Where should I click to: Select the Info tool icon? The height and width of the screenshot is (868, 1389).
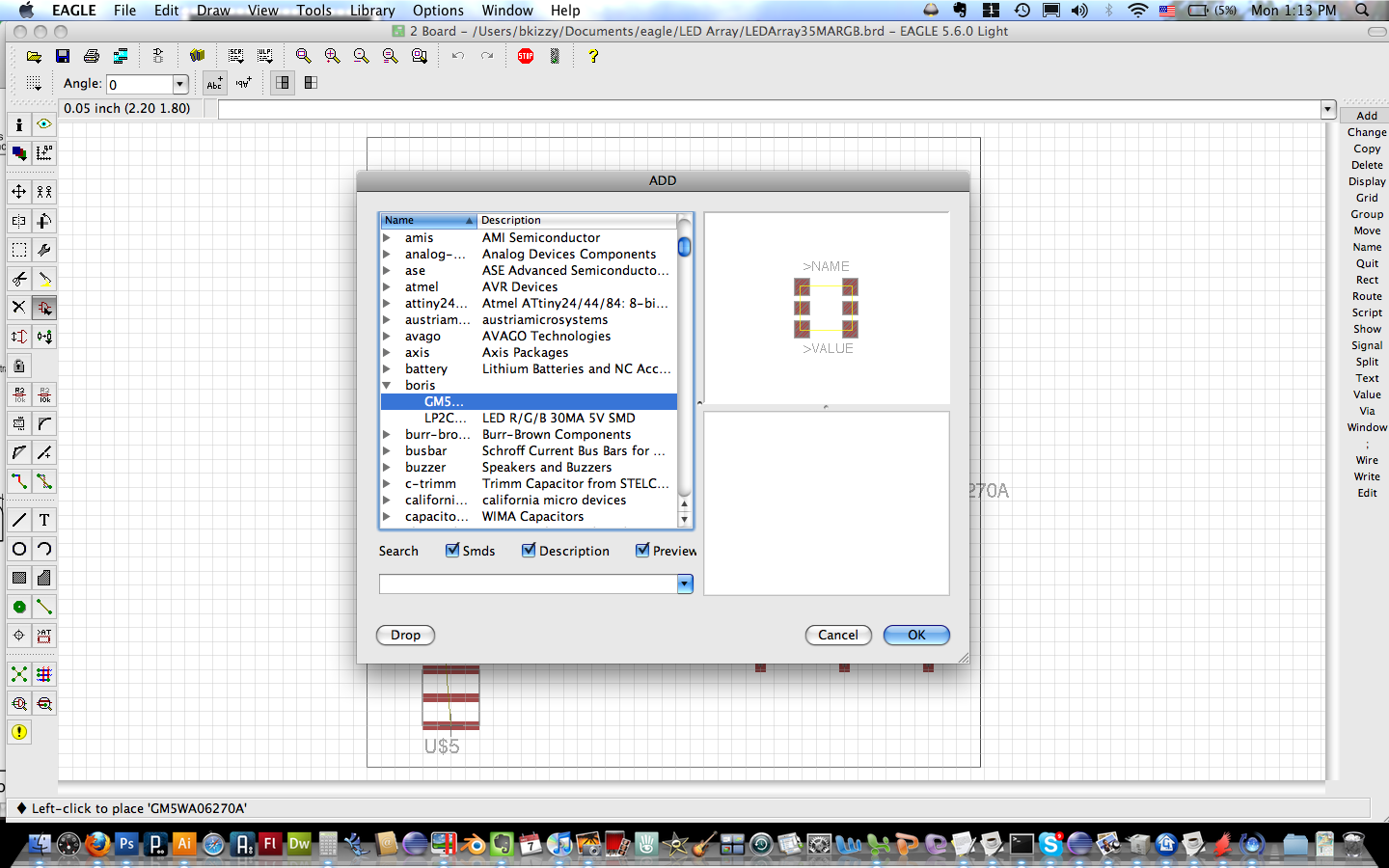pos(19,124)
